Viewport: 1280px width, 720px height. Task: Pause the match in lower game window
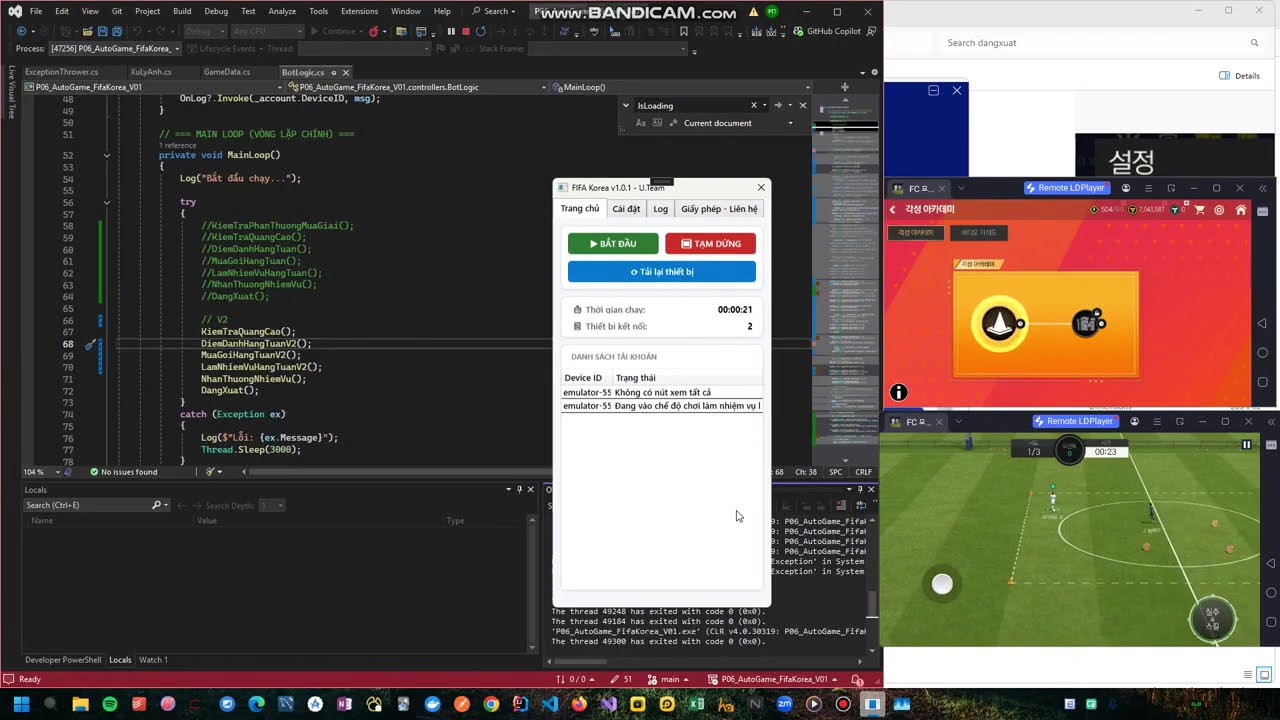1246,445
